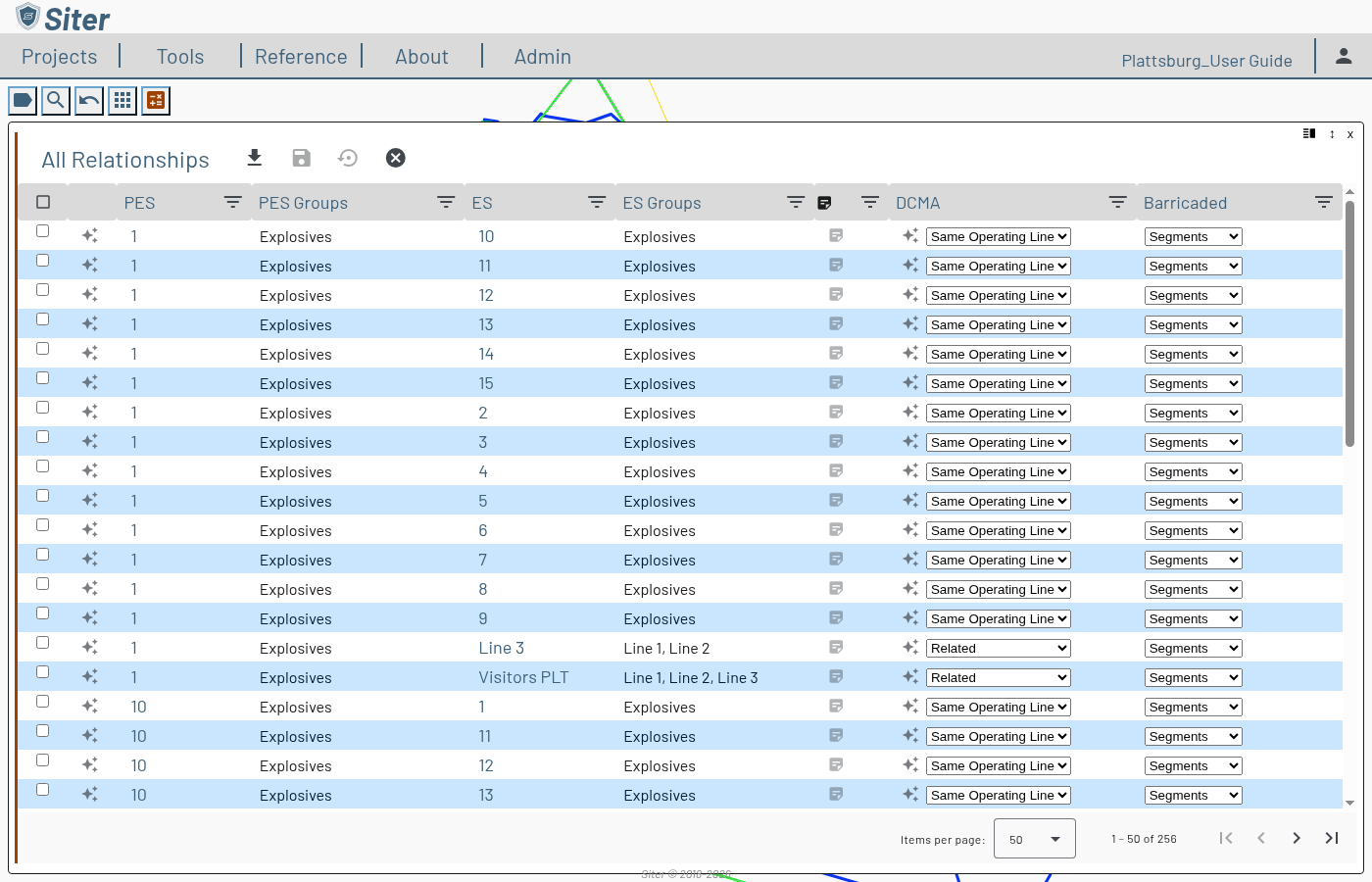The height and width of the screenshot is (882, 1372).
Task: Filter the DCMA column
Action: (x=1117, y=202)
